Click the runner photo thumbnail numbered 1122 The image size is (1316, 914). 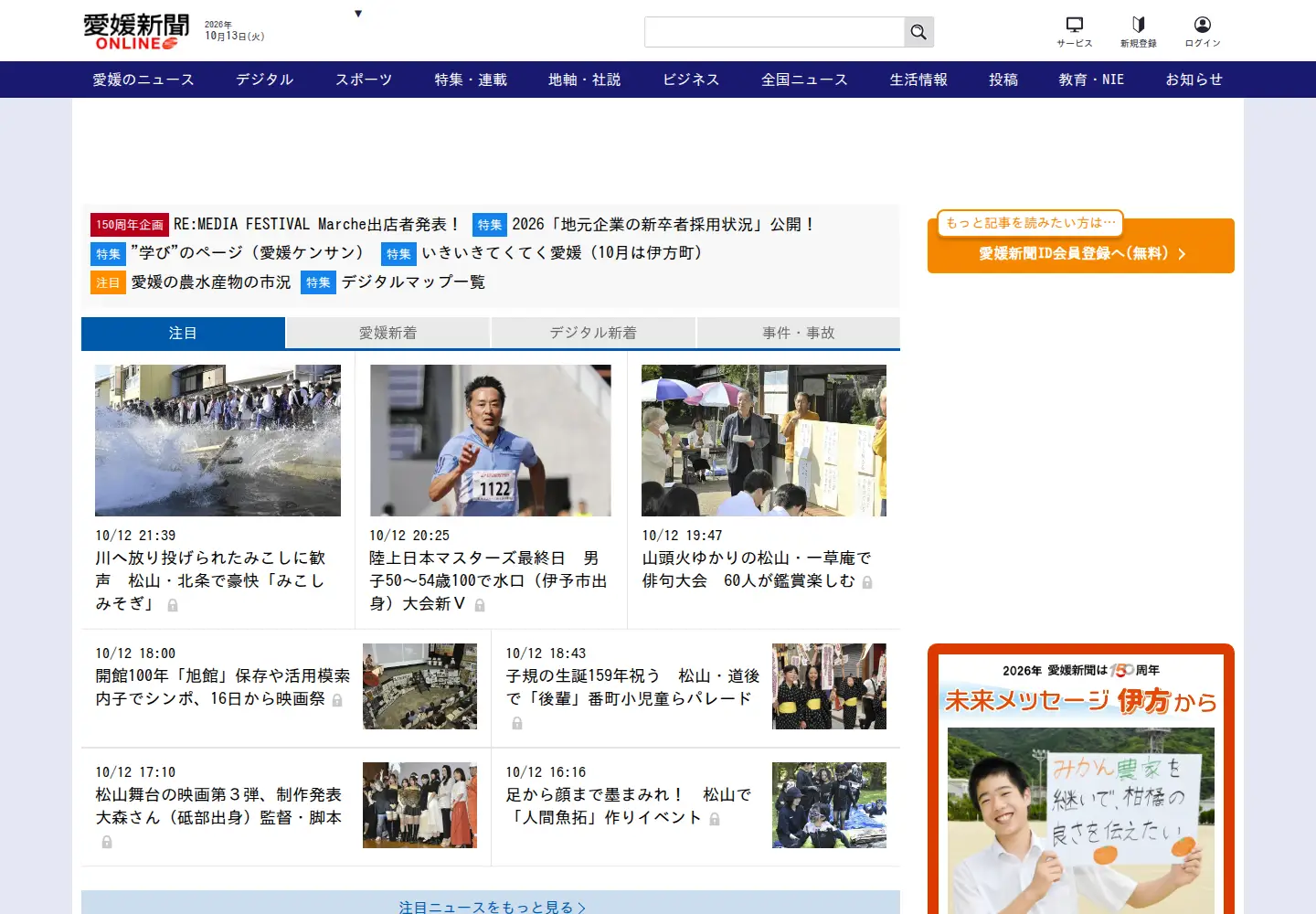[x=491, y=441]
